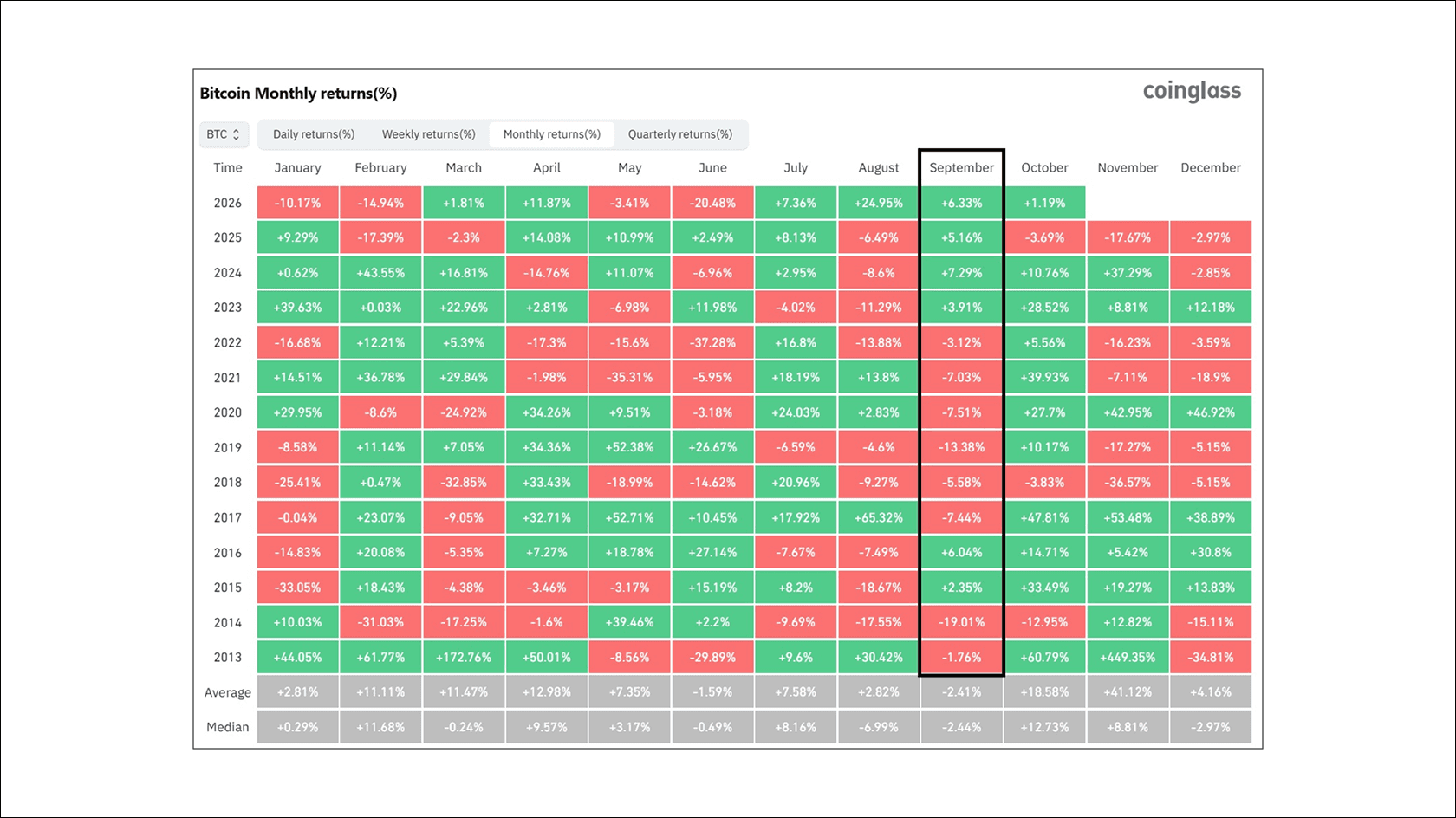1456x818 pixels.
Task: Click the Median row label
Action: point(228,727)
